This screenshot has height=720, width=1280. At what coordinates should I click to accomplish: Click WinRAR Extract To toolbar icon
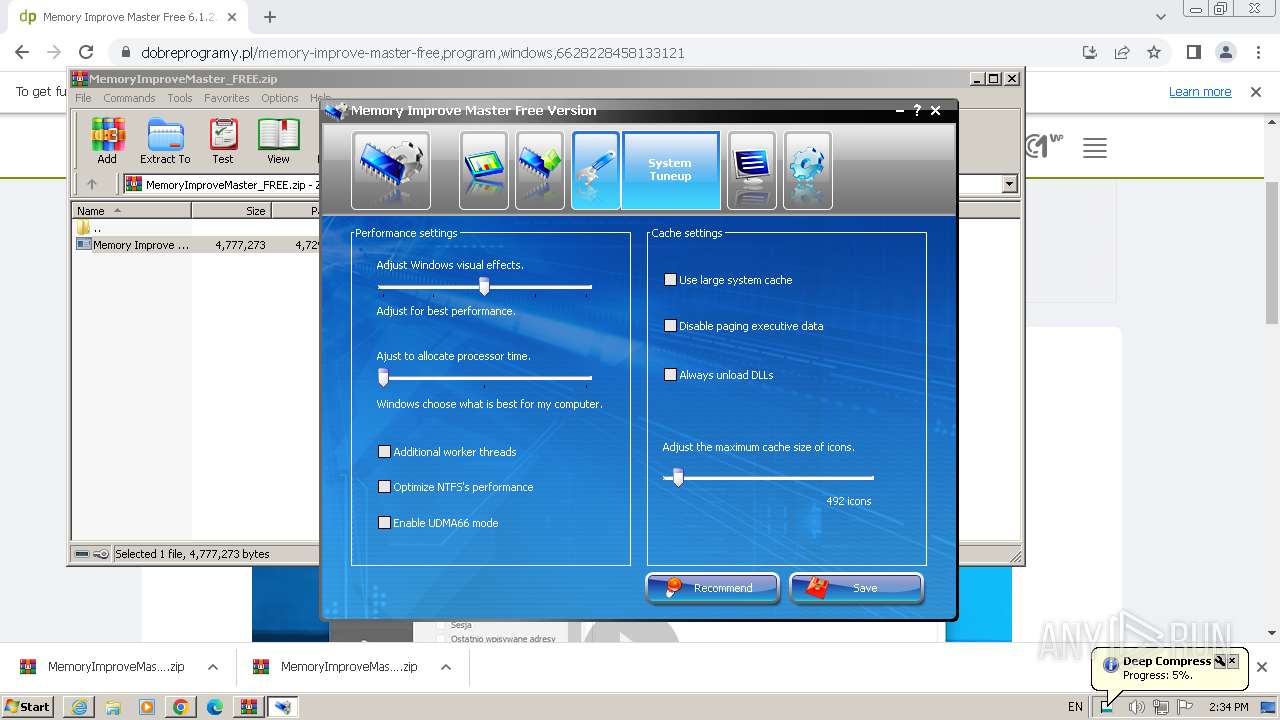[165, 141]
